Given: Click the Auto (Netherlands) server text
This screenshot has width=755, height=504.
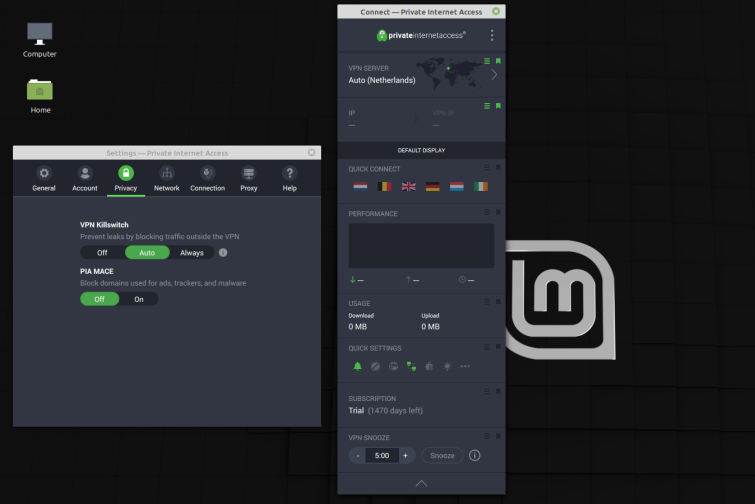Looking at the screenshot, I should tap(382, 80).
